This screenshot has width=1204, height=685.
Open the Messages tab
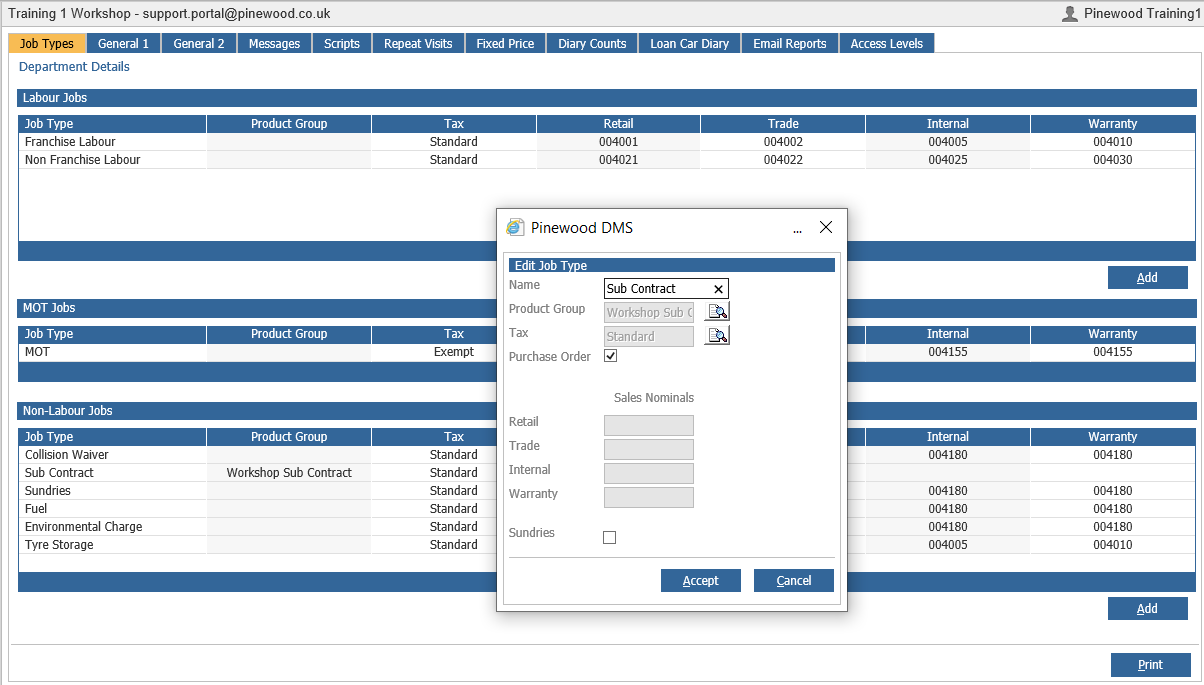click(x=274, y=43)
